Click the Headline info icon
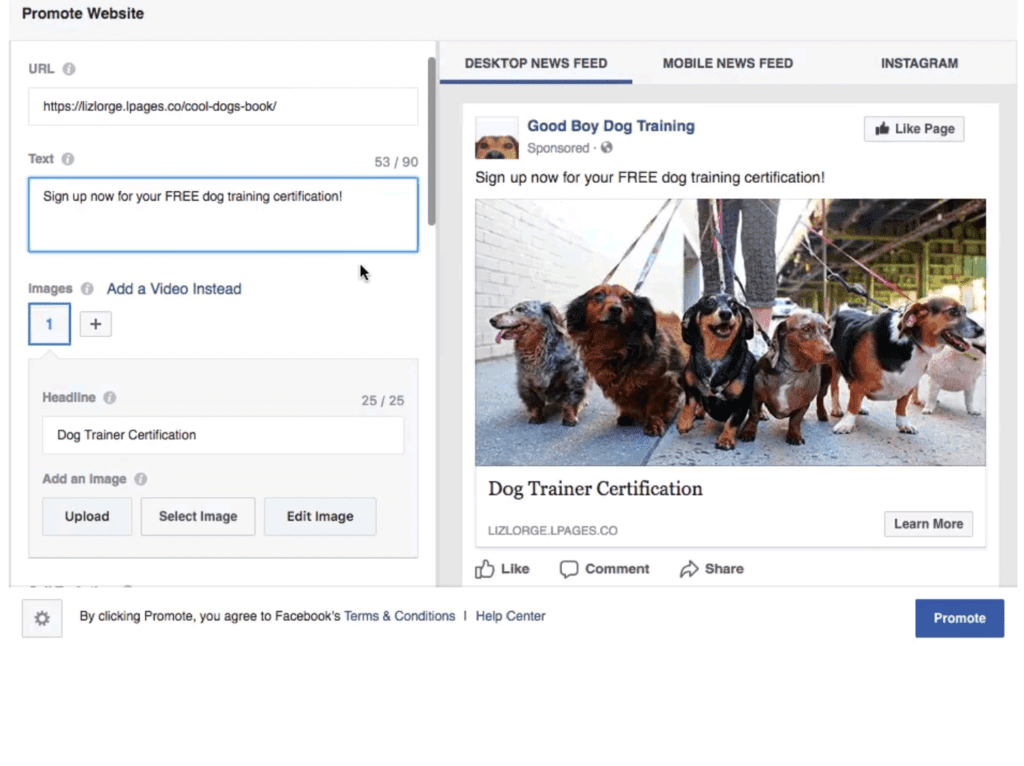The height and width of the screenshot is (766, 1024). click(109, 397)
